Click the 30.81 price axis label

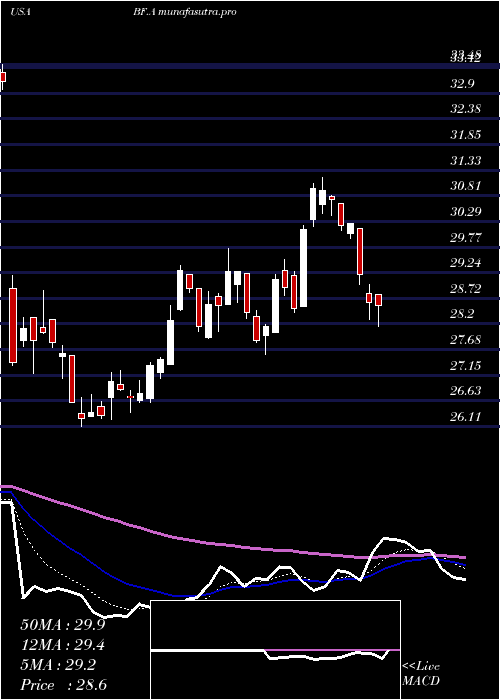tap(465, 186)
